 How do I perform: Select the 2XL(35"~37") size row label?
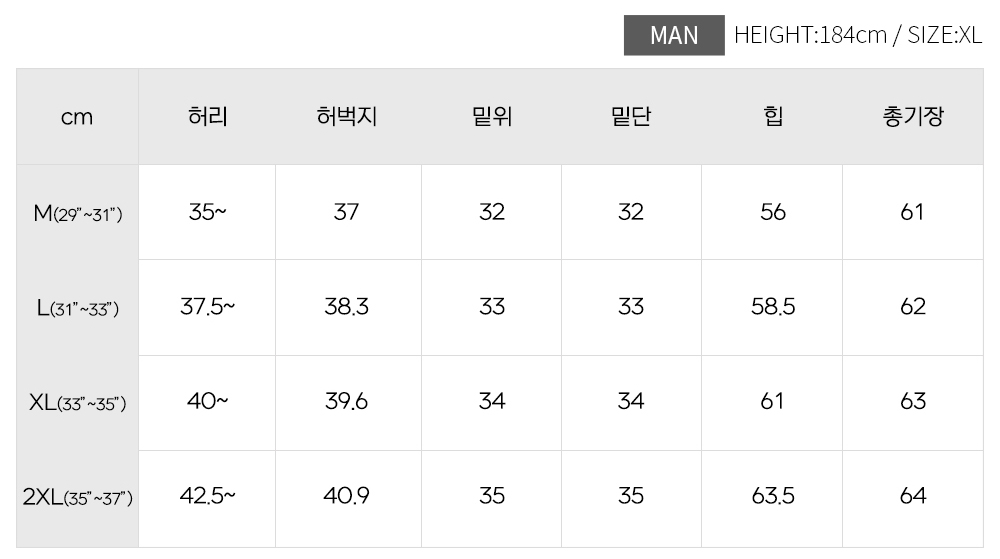[77, 498]
